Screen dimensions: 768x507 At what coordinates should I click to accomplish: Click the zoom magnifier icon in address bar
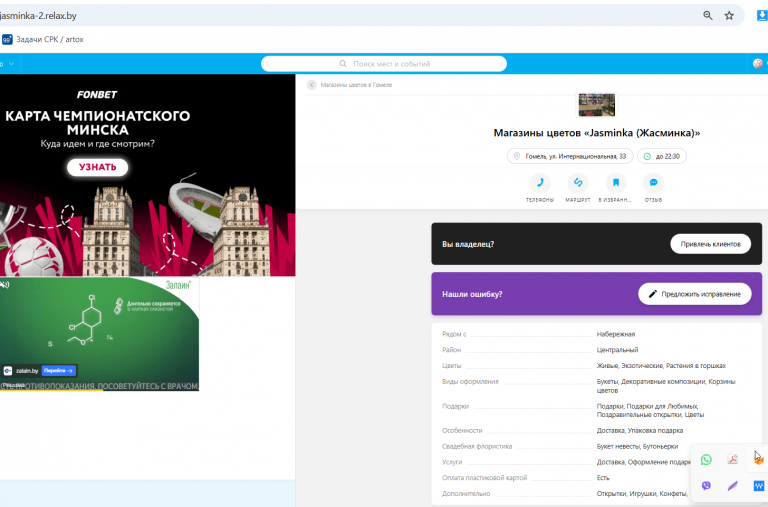(x=708, y=16)
